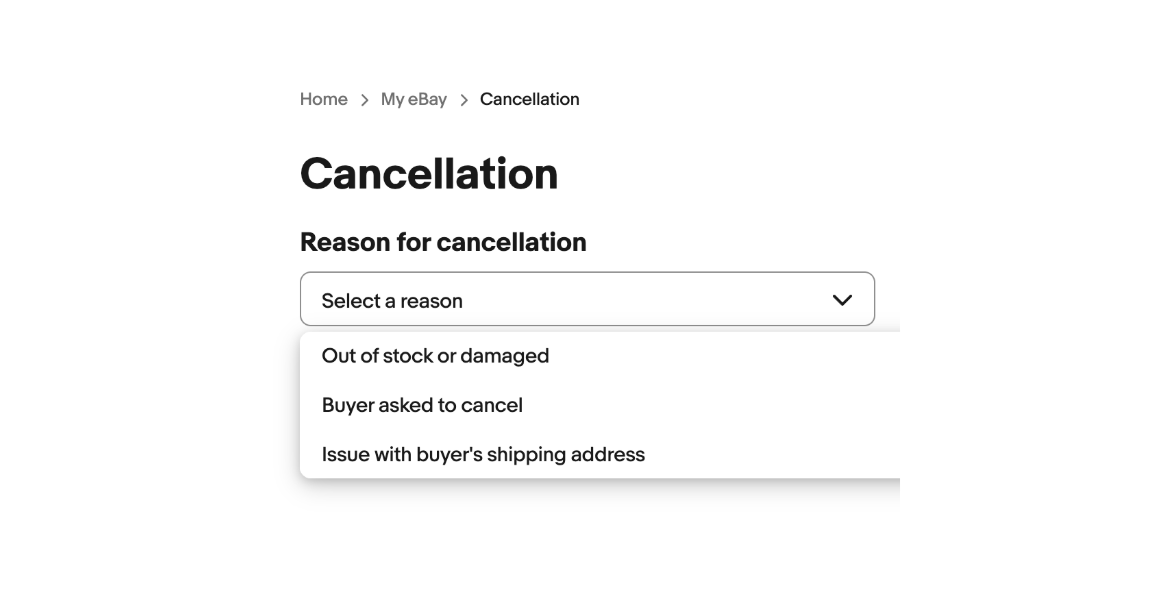
Task: Set reason to shipping address issue
Action: pos(483,454)
